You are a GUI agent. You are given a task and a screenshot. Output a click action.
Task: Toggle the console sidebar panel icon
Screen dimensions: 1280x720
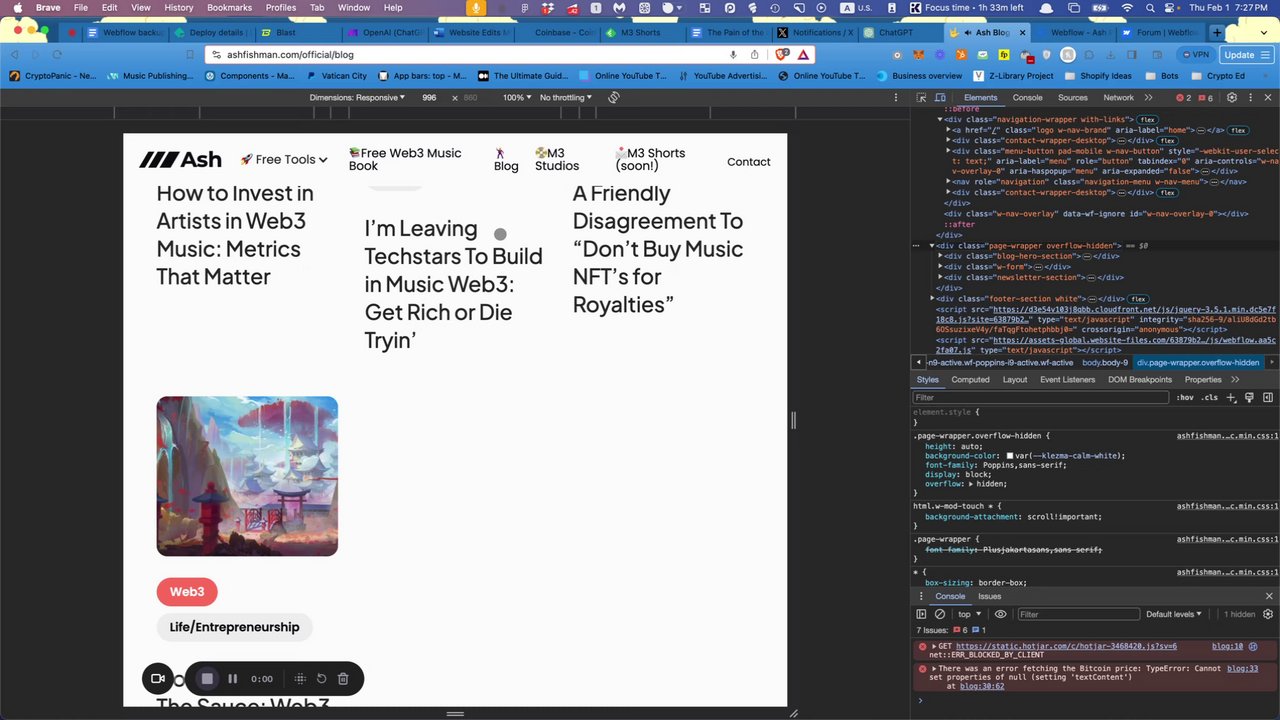(x=921, y=614)
